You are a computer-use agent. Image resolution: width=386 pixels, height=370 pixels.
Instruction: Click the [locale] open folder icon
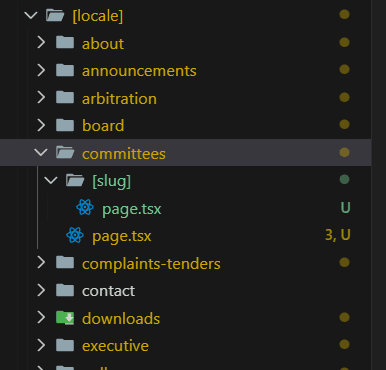coord(55,15)
